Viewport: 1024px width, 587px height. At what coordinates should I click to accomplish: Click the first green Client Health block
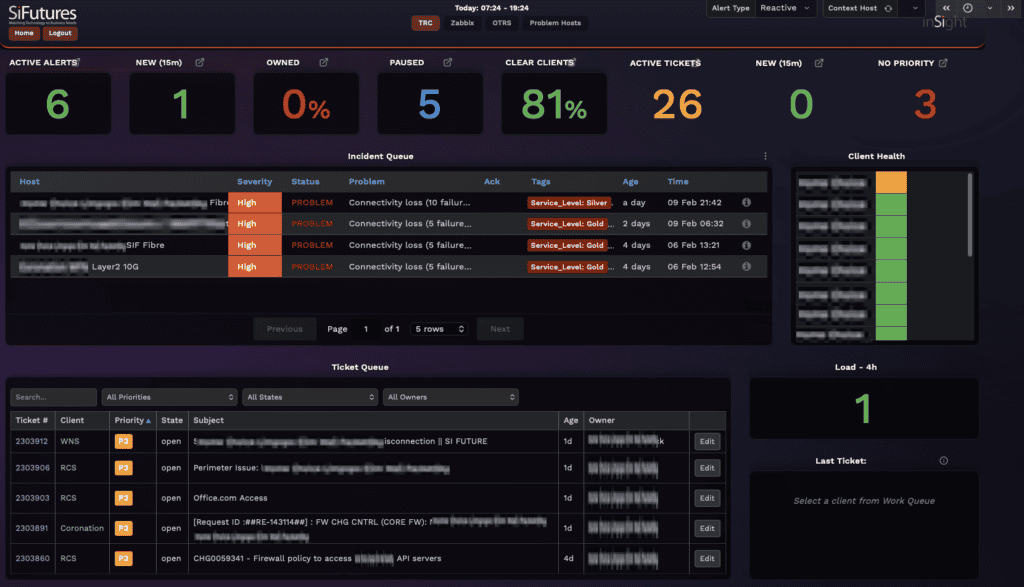point(891,204)
